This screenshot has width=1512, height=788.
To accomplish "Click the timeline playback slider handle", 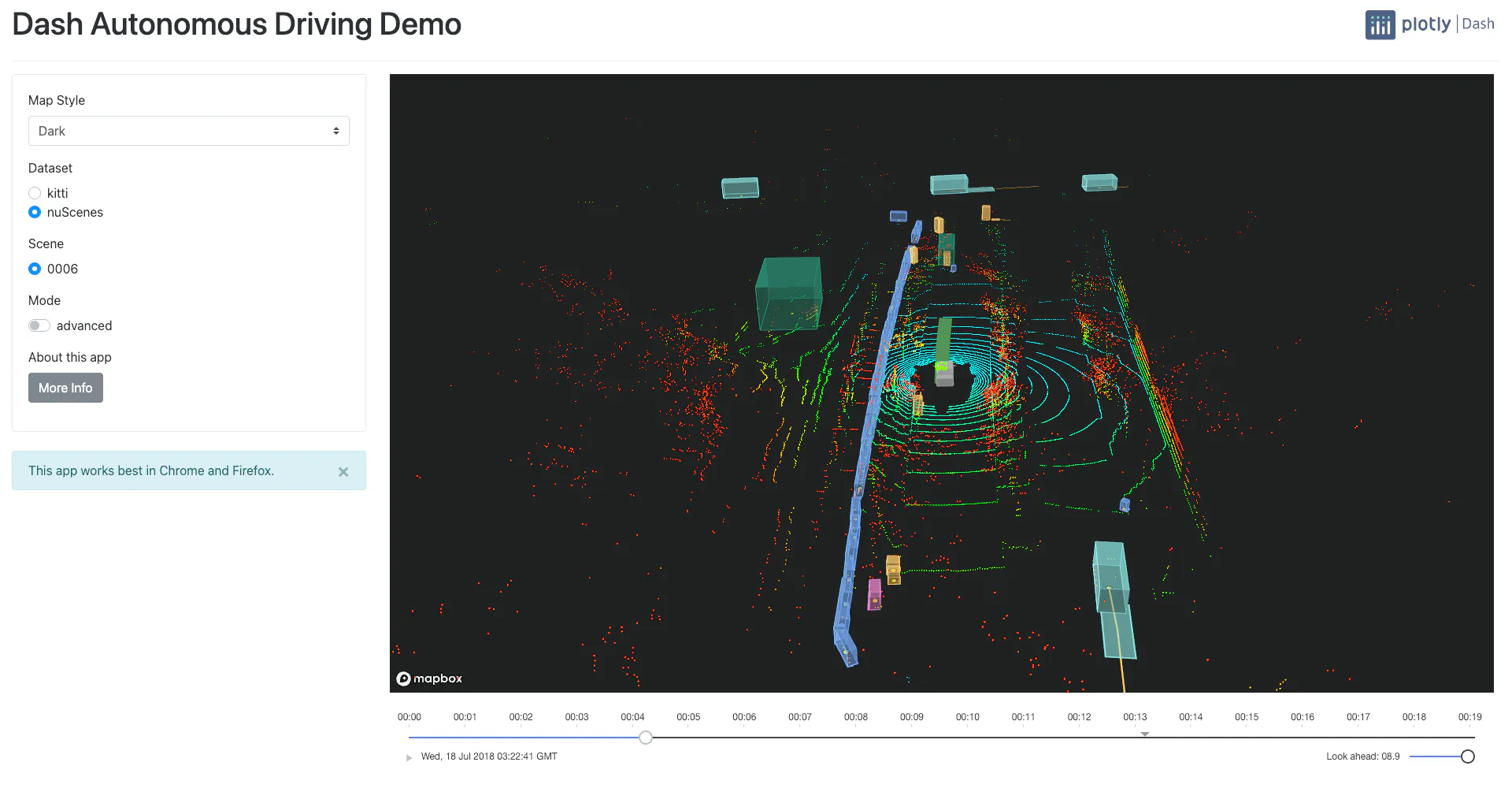I will point(646,738).
